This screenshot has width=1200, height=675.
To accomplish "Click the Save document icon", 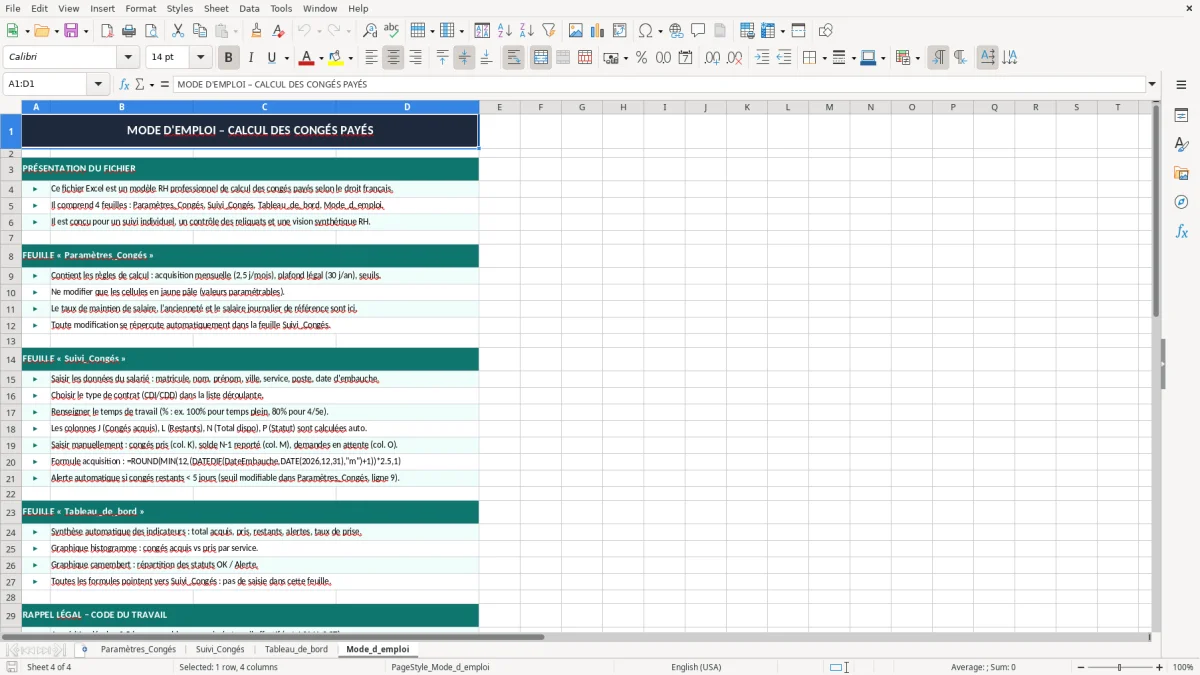I will (x=71, y=31).
